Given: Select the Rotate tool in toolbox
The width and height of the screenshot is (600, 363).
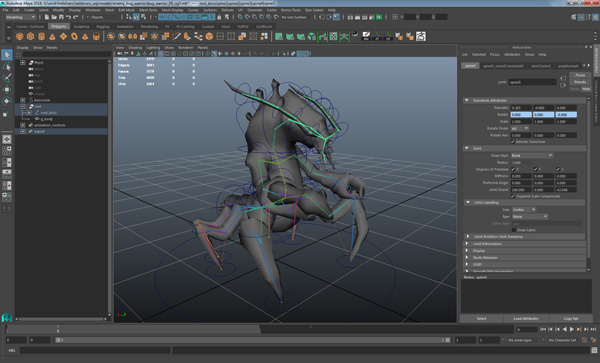Looking at the screenshot, I should tap(7, 101).
